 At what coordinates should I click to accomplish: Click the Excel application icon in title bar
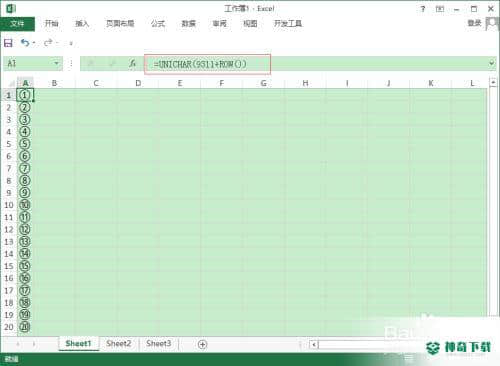[11, 8]
